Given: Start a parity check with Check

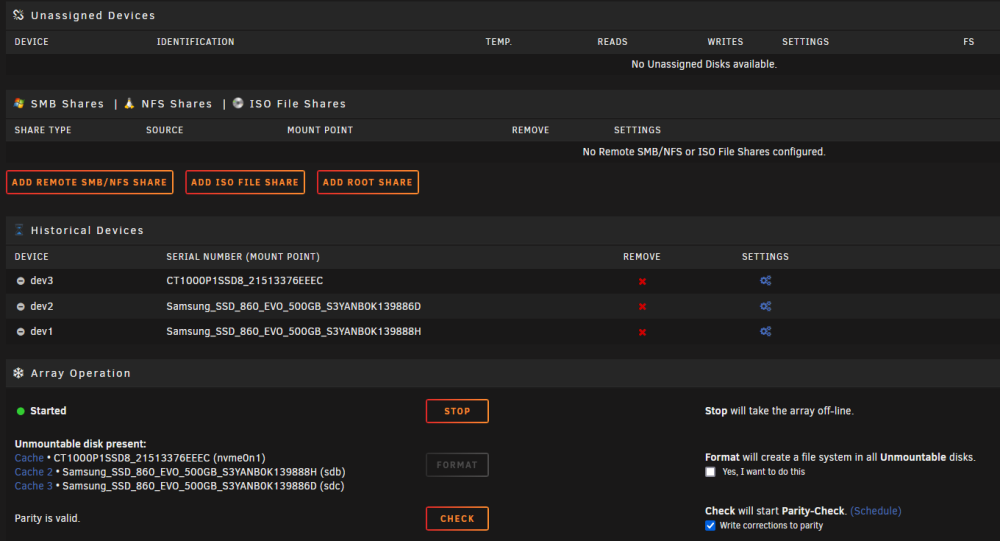Looking at the screenshot, I should 457,518.
